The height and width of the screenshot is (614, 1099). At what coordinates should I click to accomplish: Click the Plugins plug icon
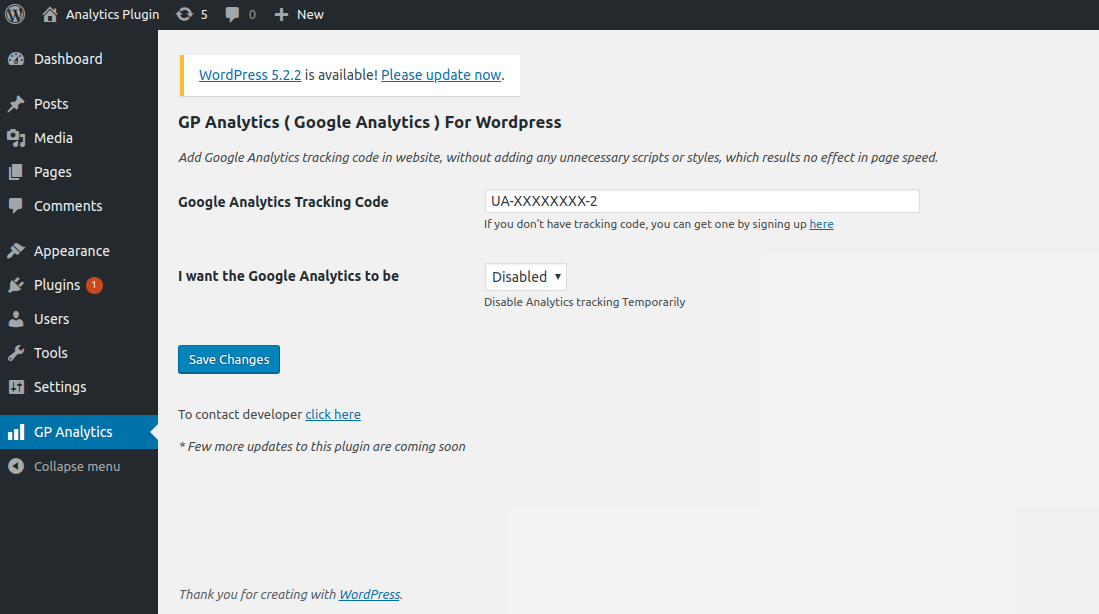[x=16, y=285]
